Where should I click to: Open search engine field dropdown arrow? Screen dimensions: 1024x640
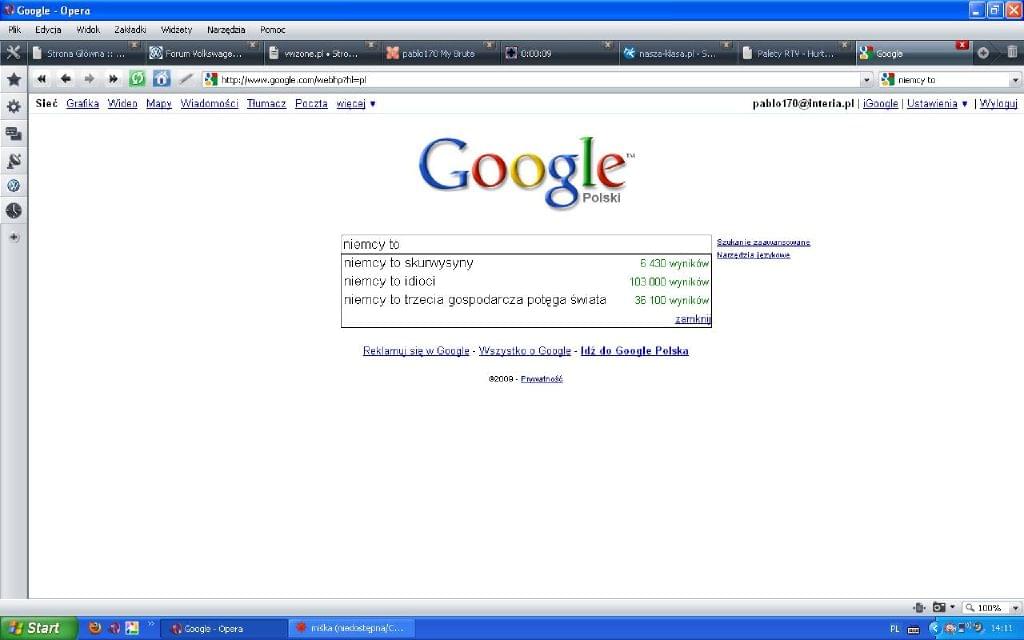[x=1016, y=80]
